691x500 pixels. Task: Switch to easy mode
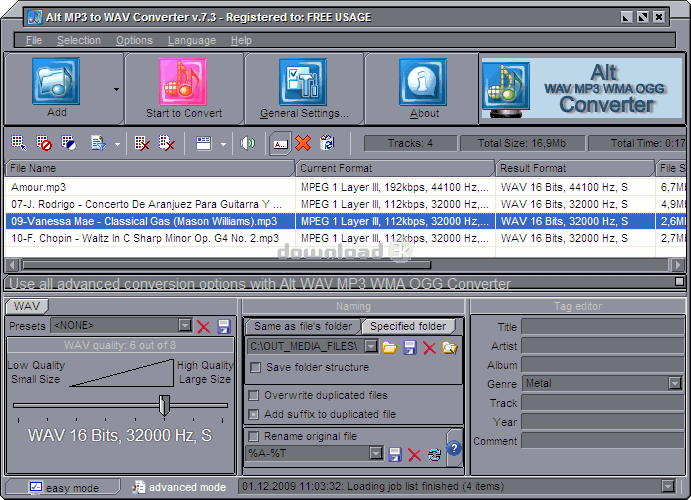(63, 487)
